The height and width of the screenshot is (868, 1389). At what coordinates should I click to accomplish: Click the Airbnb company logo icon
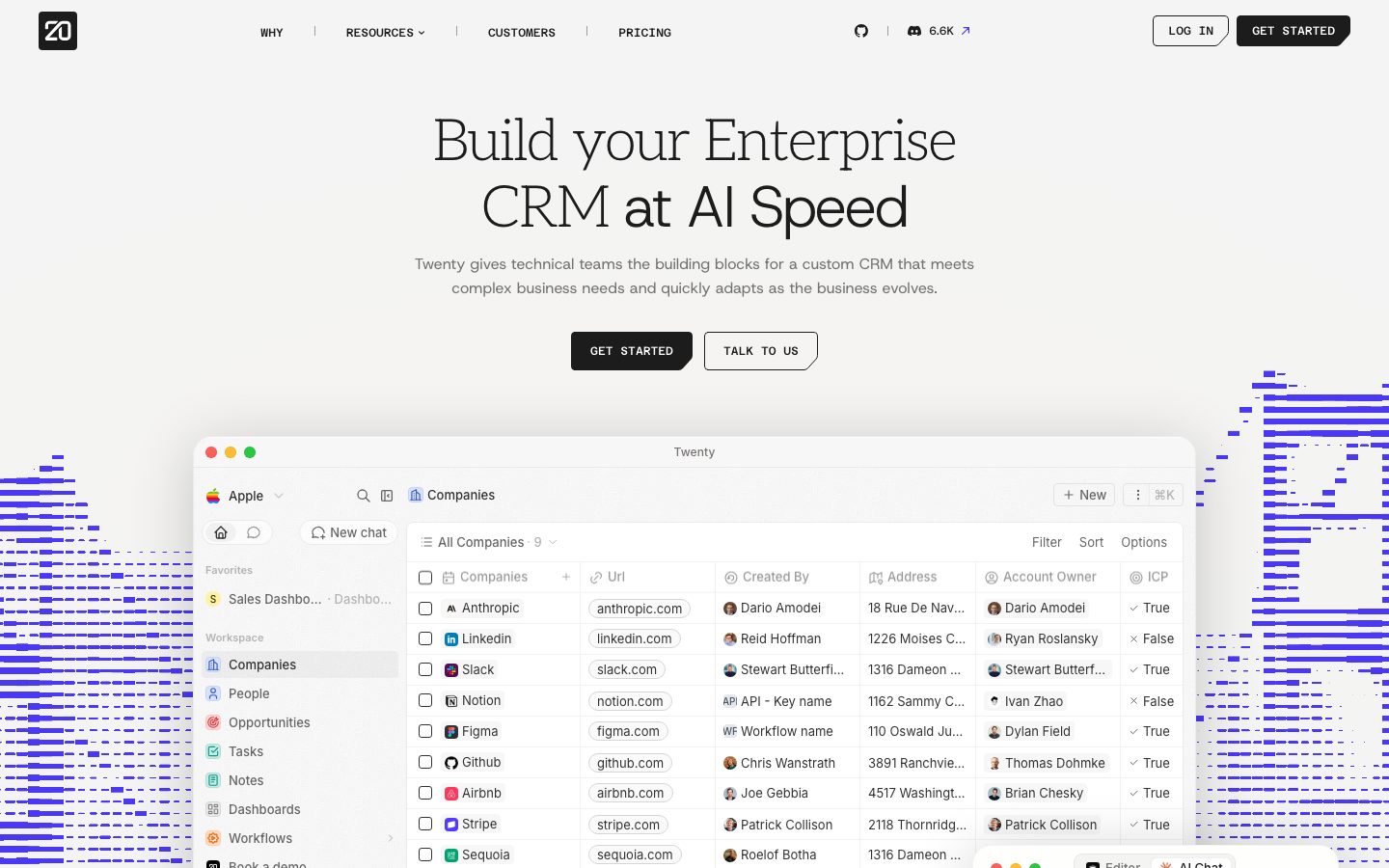click(x=450, y=794)
